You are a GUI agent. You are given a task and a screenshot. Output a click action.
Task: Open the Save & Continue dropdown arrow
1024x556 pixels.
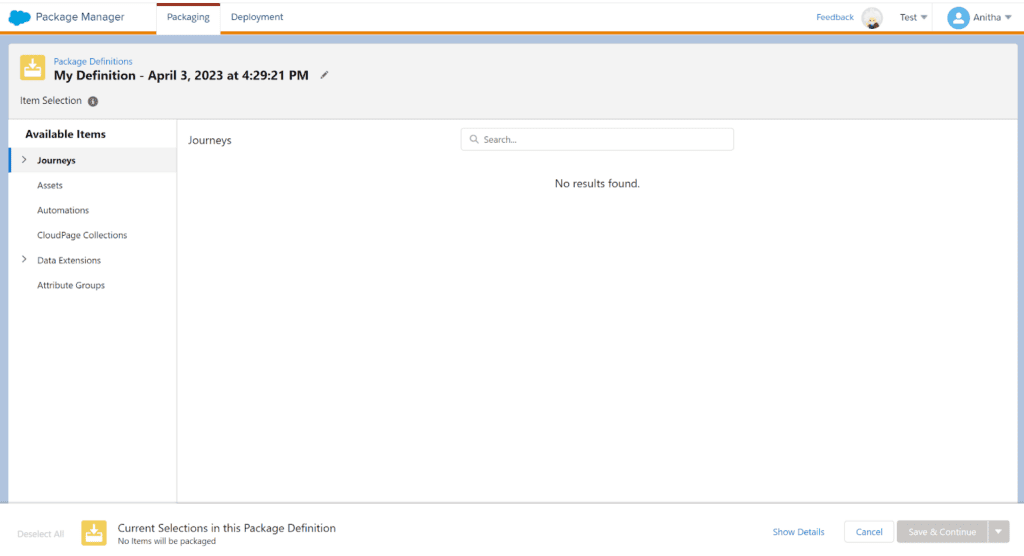pyautogui.click(x=999, y=532)
